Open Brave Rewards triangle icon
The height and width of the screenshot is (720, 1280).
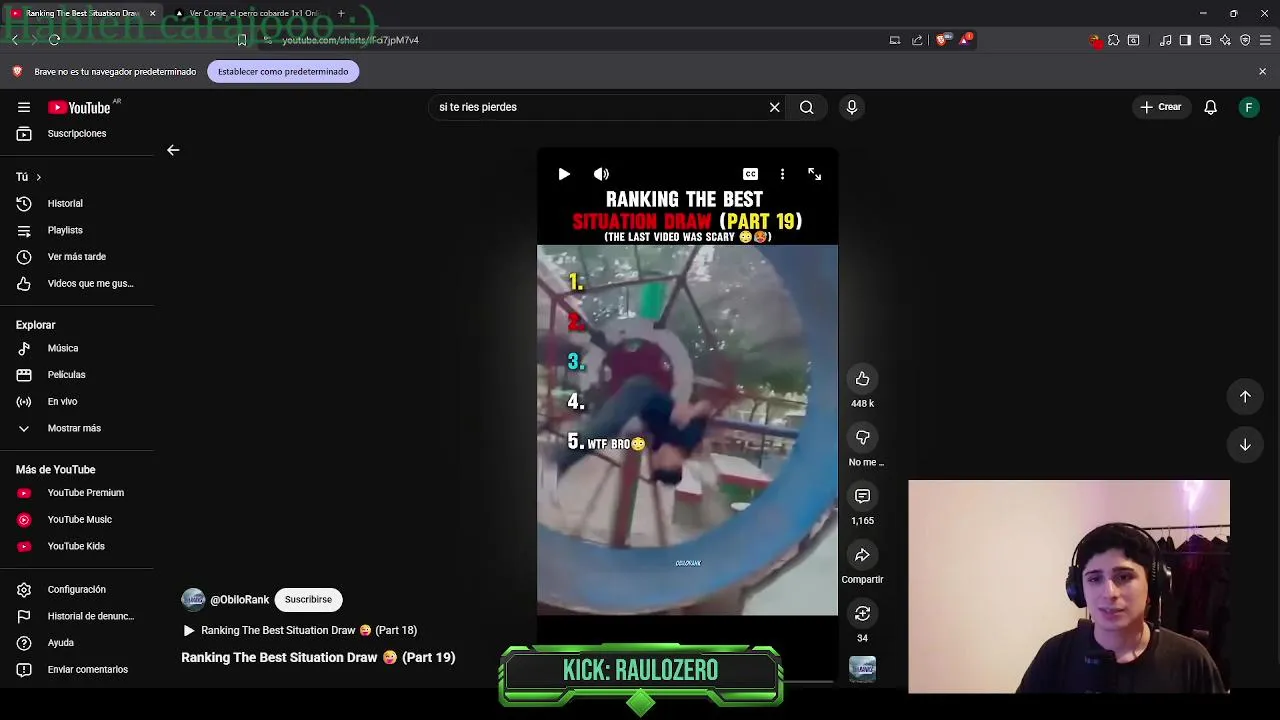966,40
